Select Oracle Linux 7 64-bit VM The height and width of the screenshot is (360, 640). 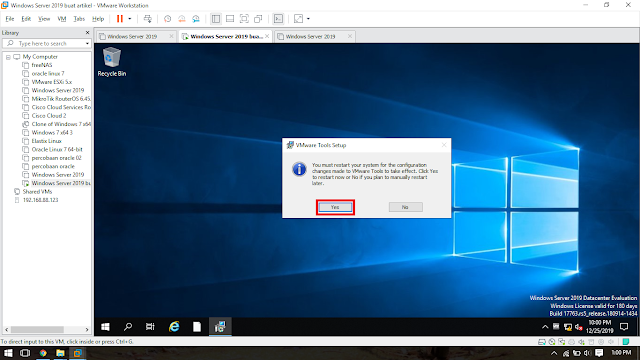point(57,149)
